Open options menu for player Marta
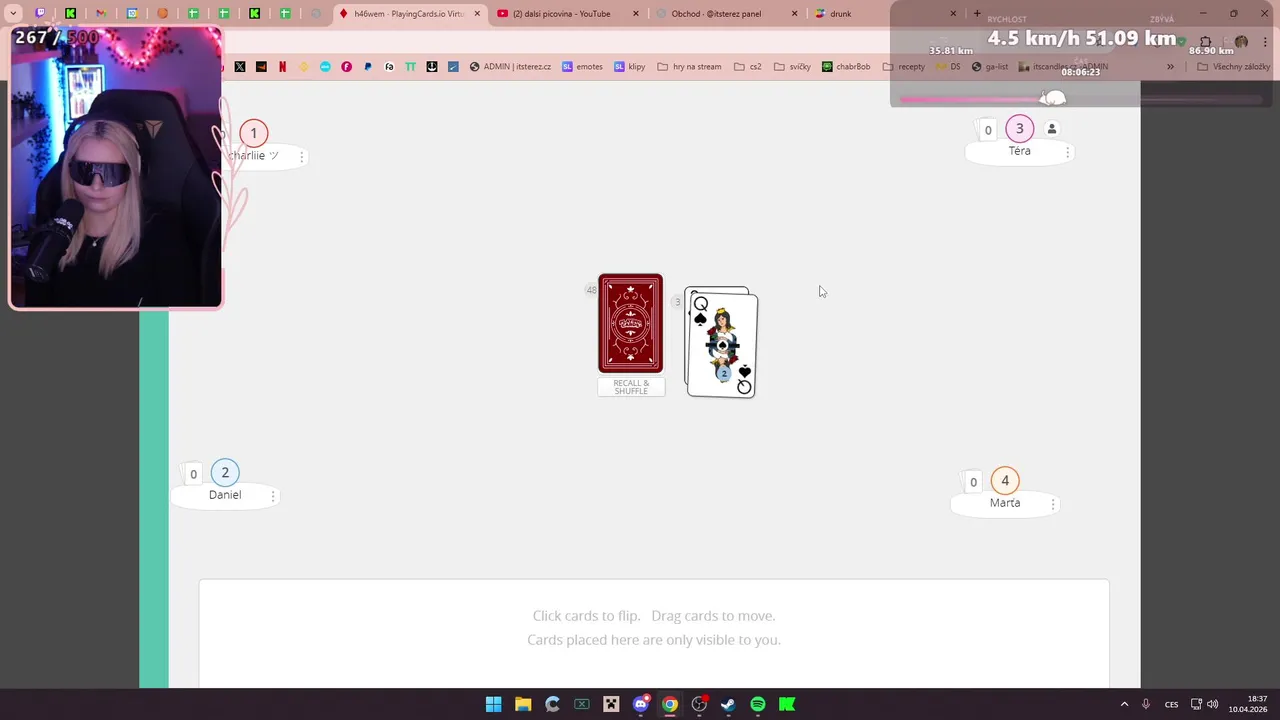Viewport: 1280px width, 720px height. [x=1052, y=504]
